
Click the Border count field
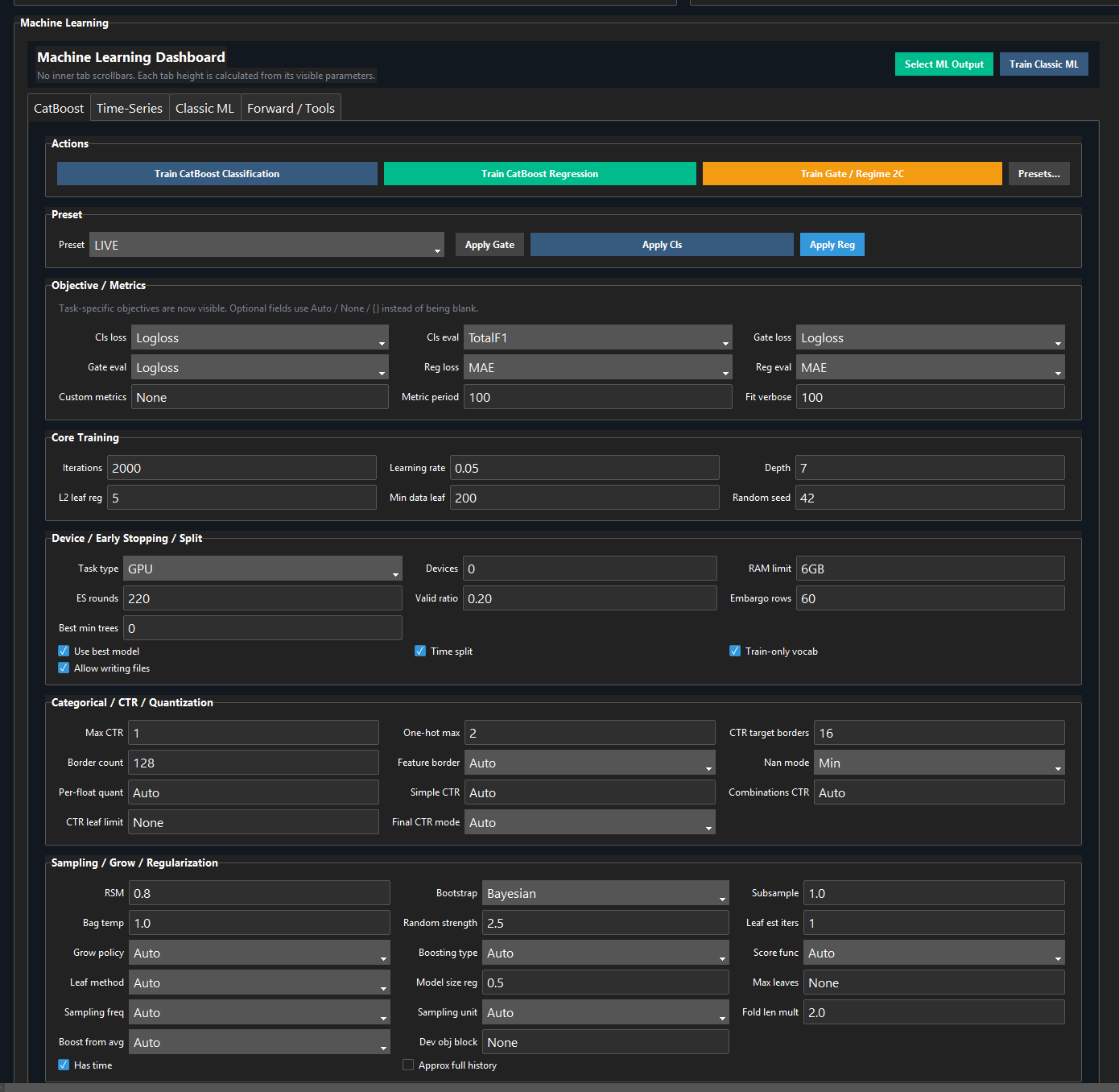pyautogui.click(x=254, y=763)
